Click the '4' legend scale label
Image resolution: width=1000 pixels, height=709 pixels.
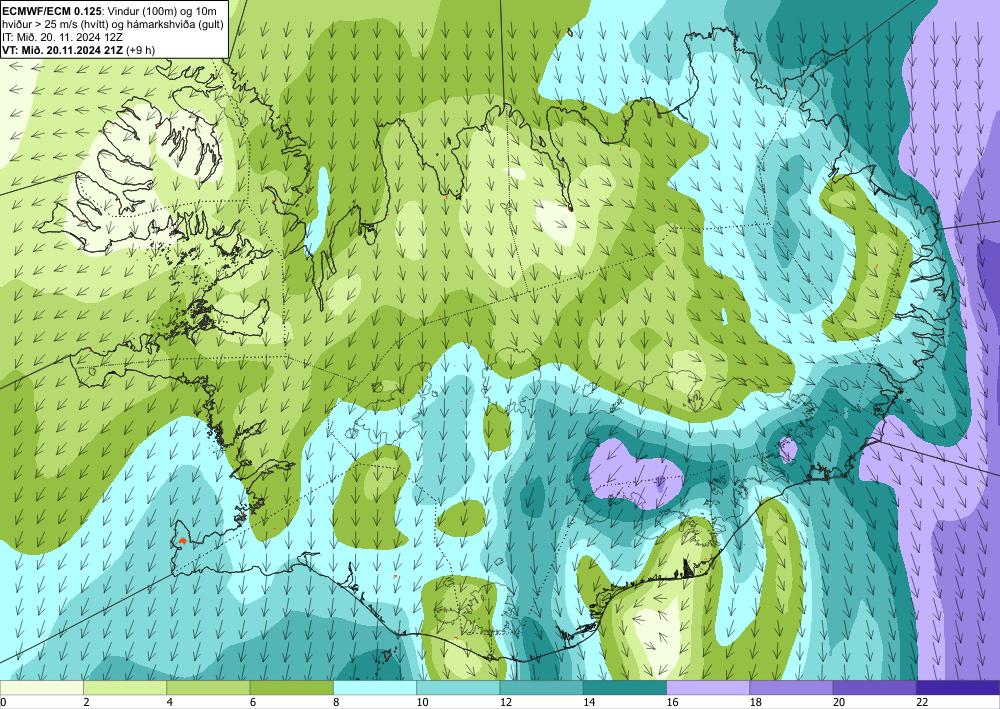[170, 702]
